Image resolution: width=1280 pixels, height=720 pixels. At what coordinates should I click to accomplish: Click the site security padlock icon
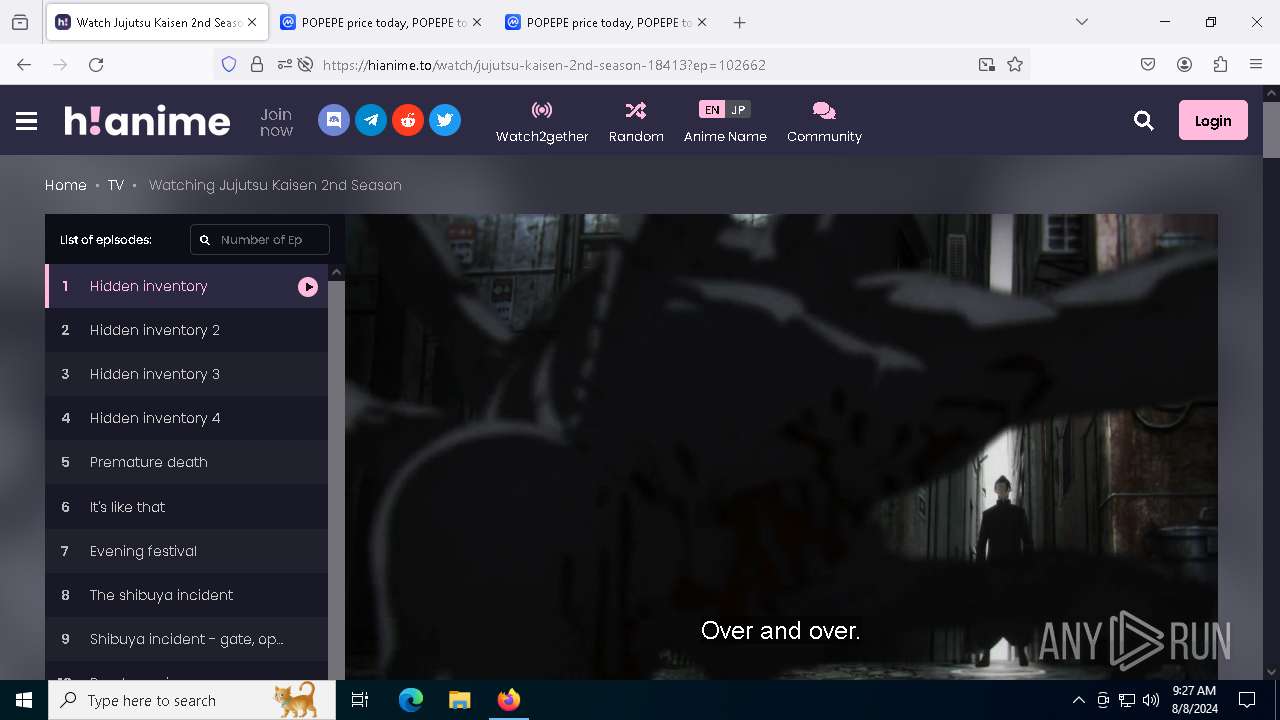coord(257,64)
